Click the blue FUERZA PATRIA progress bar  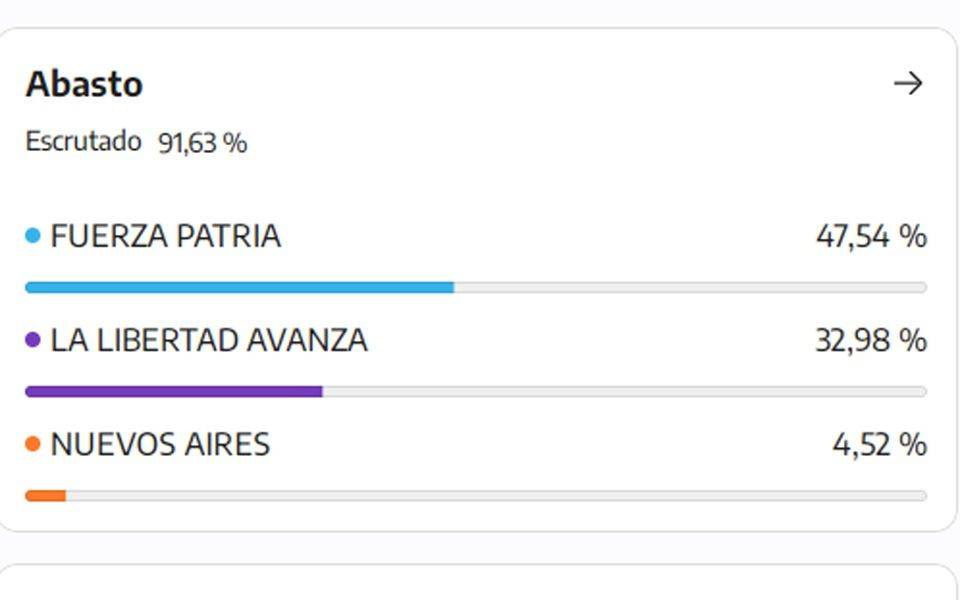coord(239,288)
